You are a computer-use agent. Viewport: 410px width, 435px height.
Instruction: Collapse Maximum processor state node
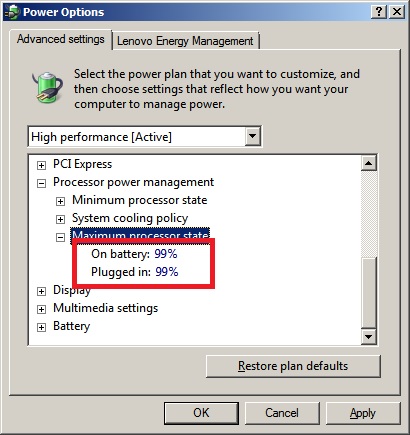click(60, 237)
